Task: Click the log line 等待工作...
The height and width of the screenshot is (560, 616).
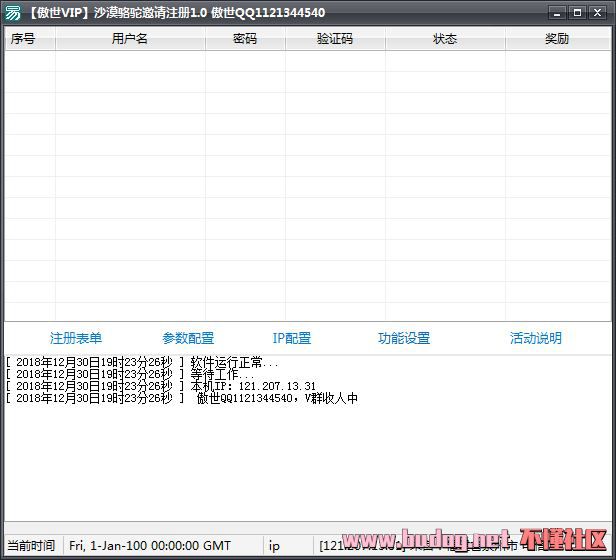Action: tap(130, 374)
